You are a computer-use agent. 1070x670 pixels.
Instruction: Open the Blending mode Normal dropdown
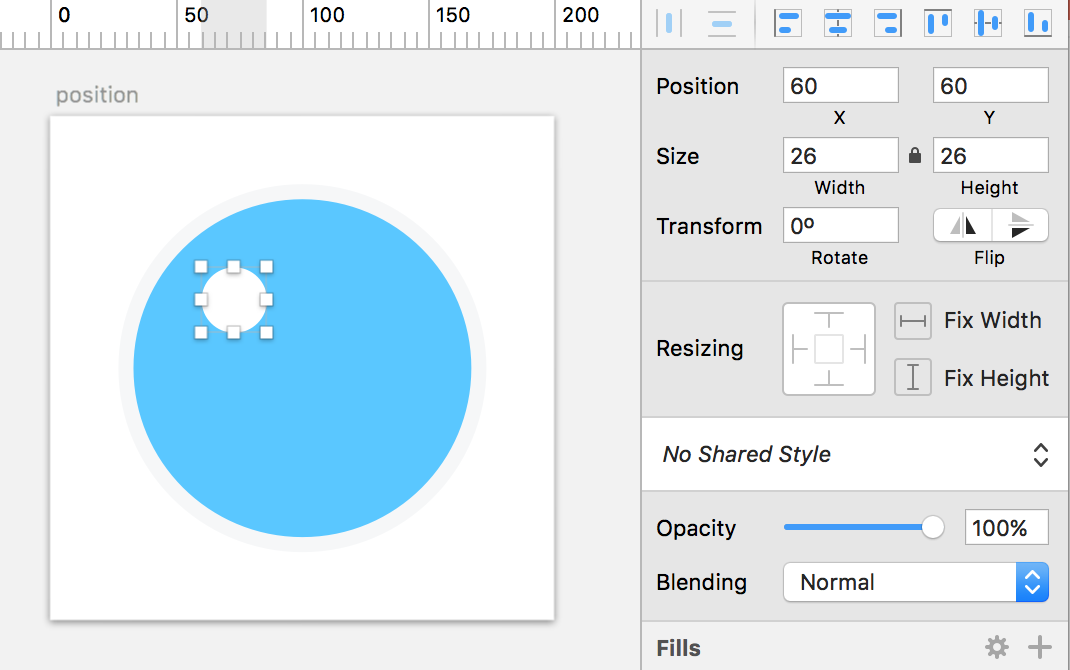[916, 582]
